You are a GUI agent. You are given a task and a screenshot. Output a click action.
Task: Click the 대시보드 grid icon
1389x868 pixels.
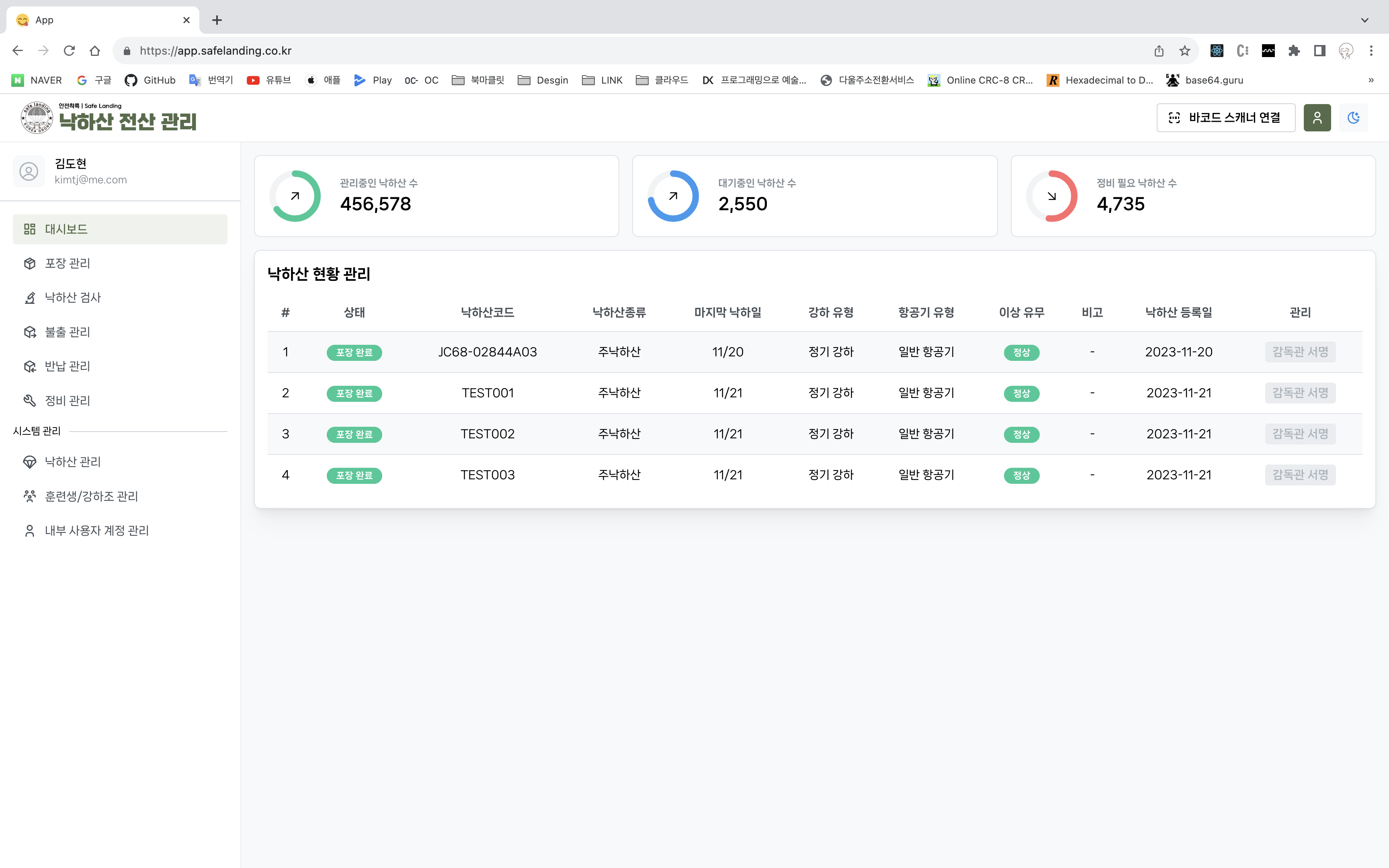30,229
